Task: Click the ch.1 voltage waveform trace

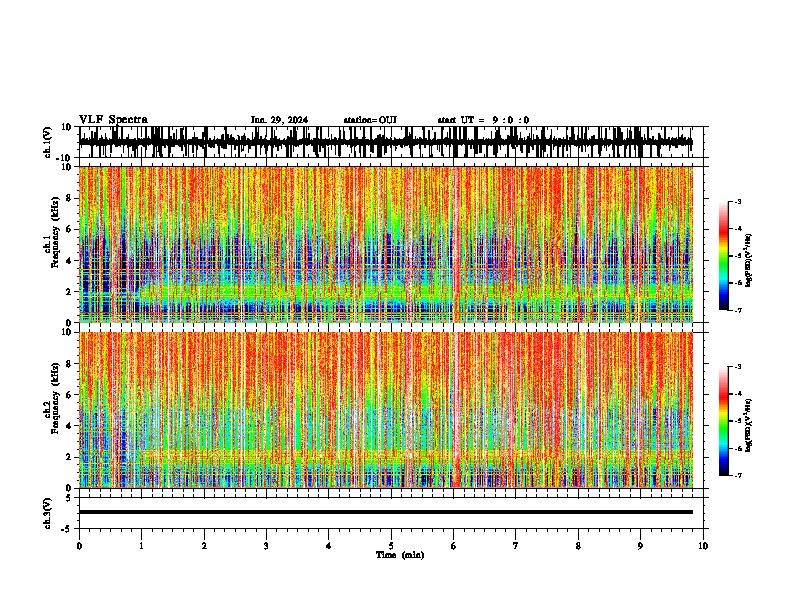Action: pyautogui.click(x=385, y=142)
